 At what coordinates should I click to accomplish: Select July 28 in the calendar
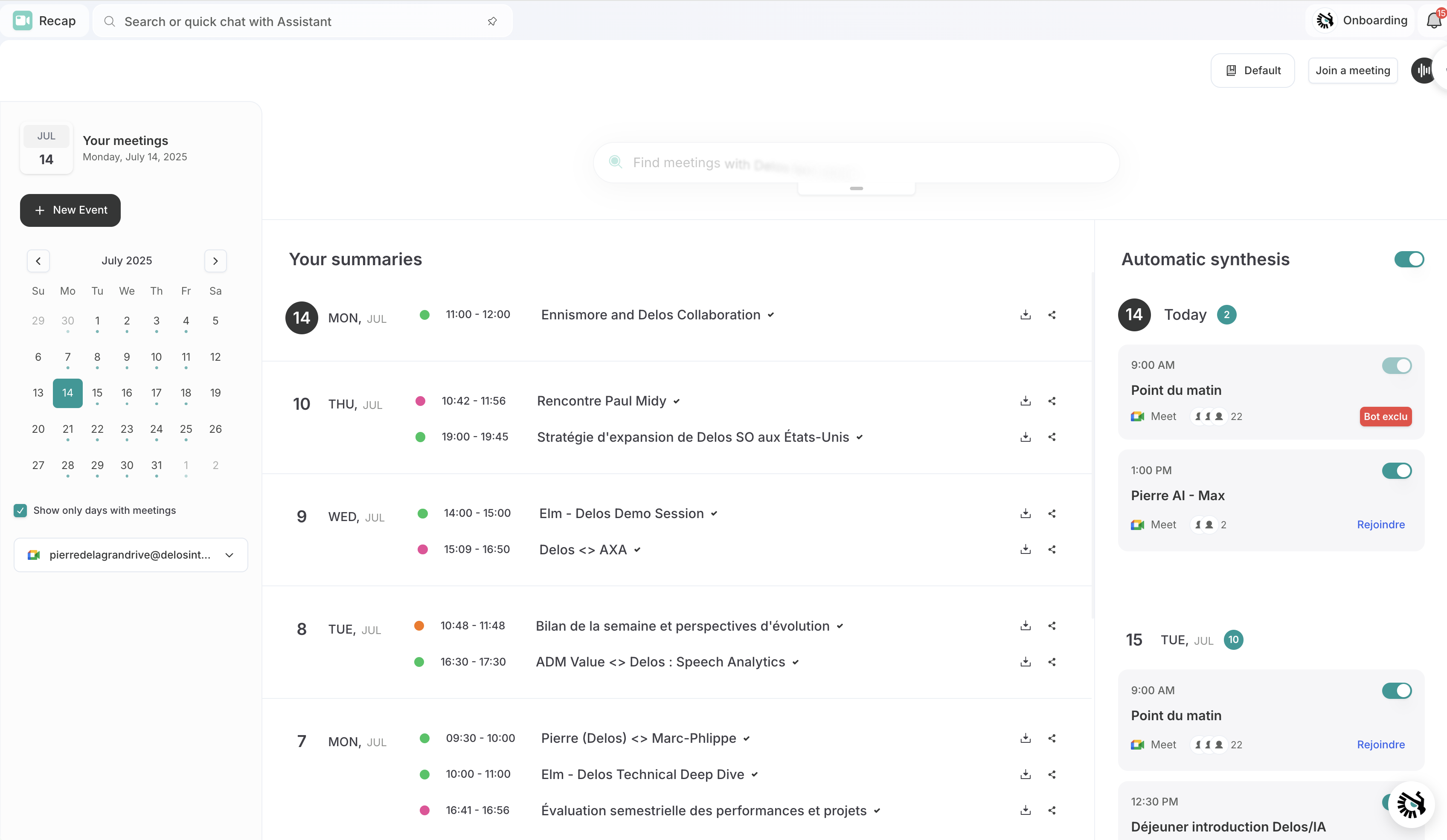68,465
